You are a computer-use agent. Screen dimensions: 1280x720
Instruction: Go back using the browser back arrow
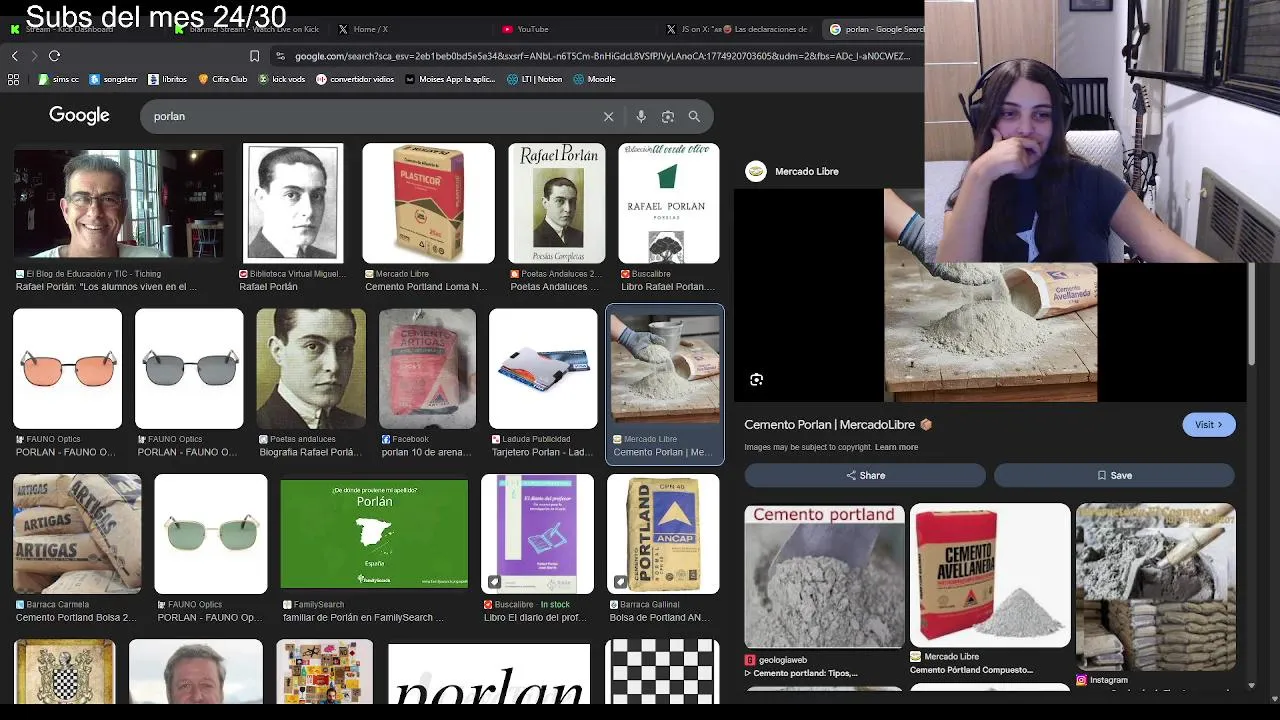pos(14,56)
